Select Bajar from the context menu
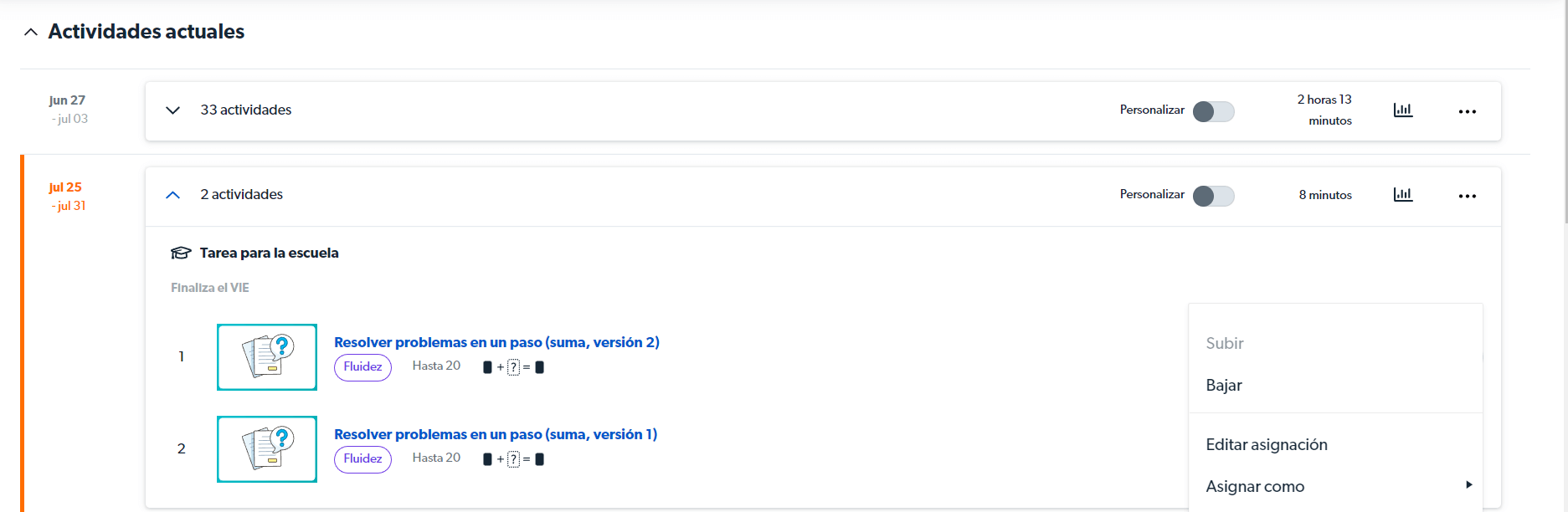This screenshot has height=512, width=1568. [x=1224, y=386]
